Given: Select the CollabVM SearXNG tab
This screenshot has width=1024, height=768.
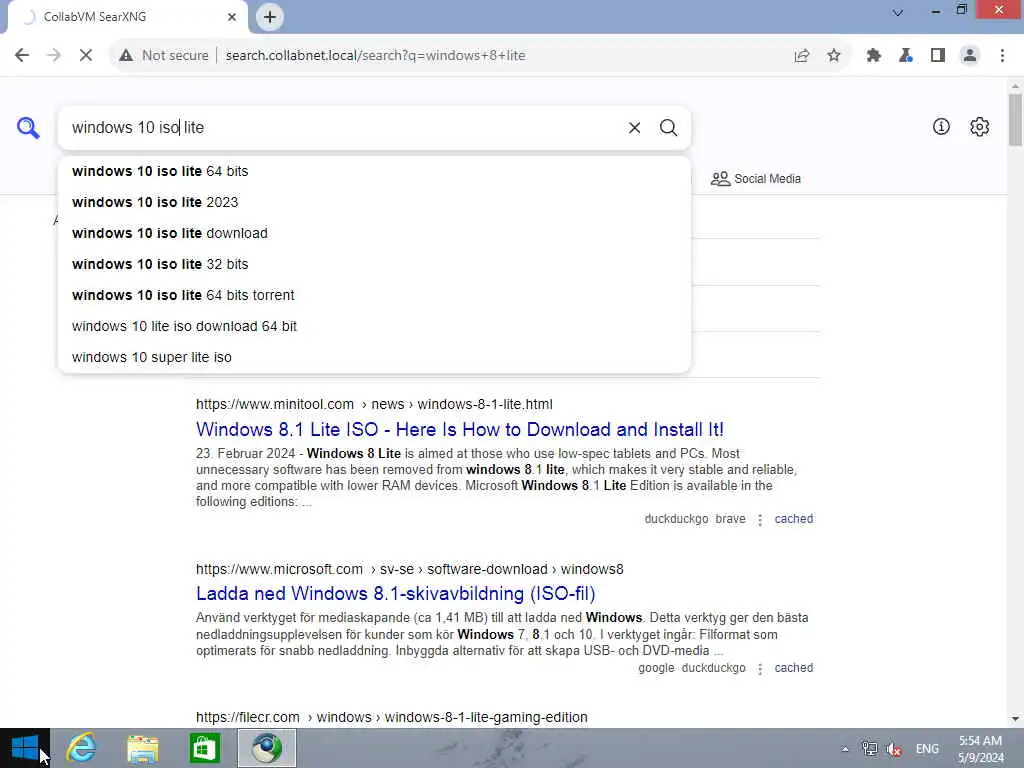Looking at the screenshot, I should pyautogui.click(x=127, y=17).
